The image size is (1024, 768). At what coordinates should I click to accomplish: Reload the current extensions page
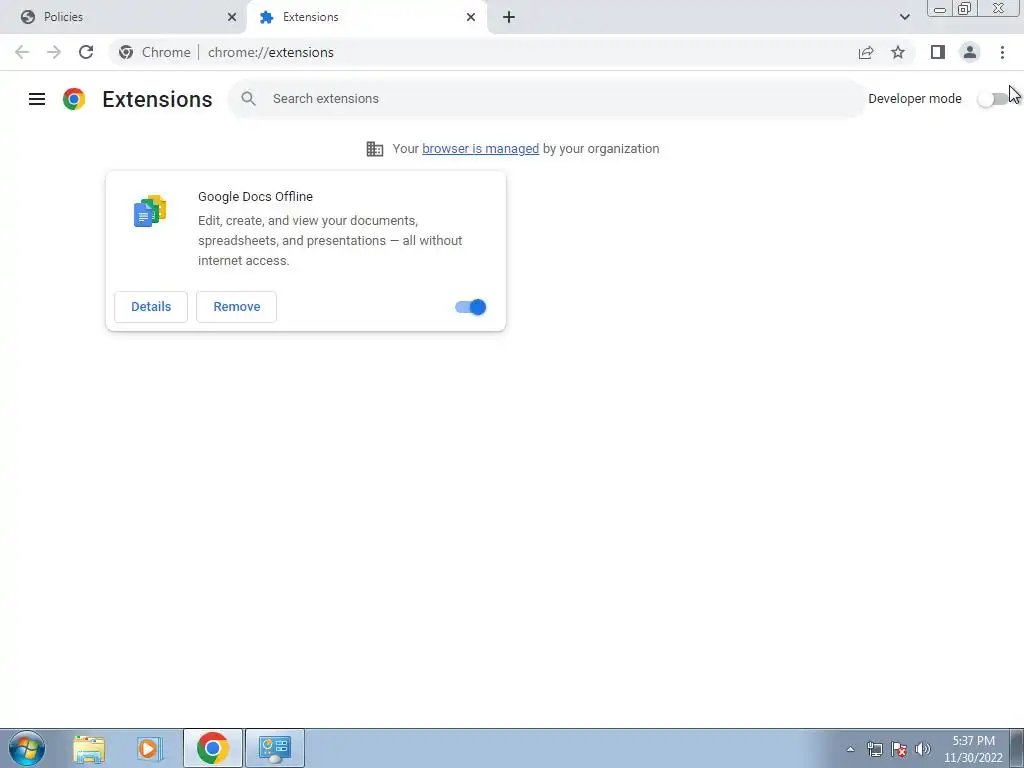(86, 52)
